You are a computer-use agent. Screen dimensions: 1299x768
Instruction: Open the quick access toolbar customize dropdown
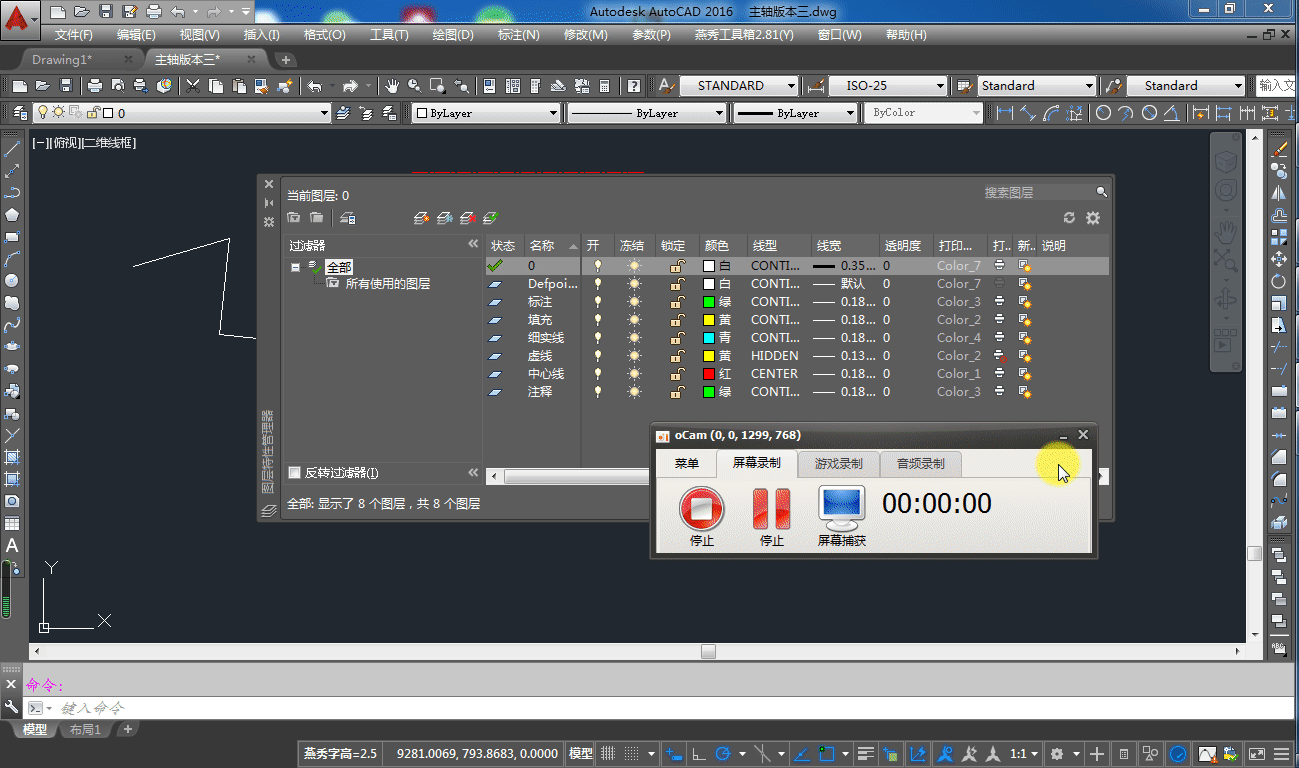click(246, 12)
